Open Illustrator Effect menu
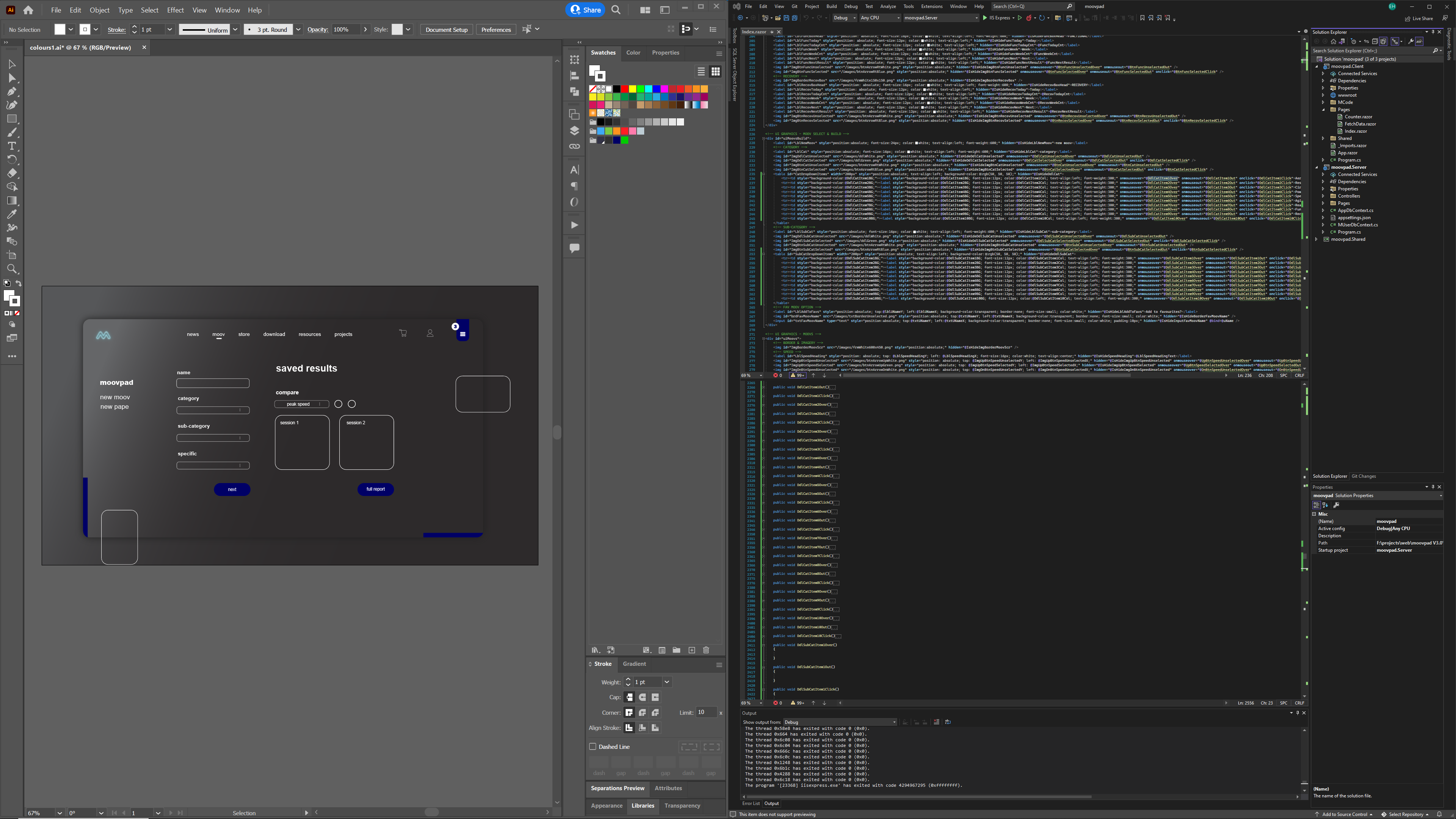The width and height of the screenshot is (1456, 819). click(x=175, y=10)
